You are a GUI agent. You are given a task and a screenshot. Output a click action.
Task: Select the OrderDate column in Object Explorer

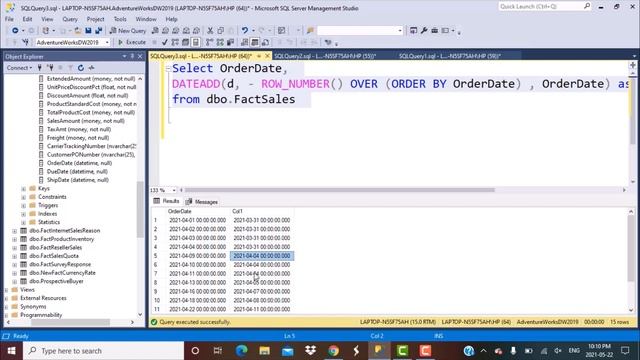coord(79,163)
